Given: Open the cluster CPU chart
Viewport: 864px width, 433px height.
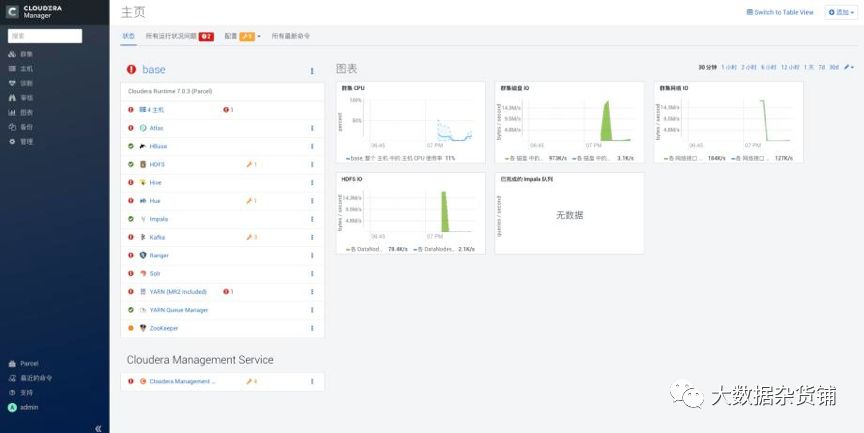Looking at the screenshot, I should pos(411,122).
